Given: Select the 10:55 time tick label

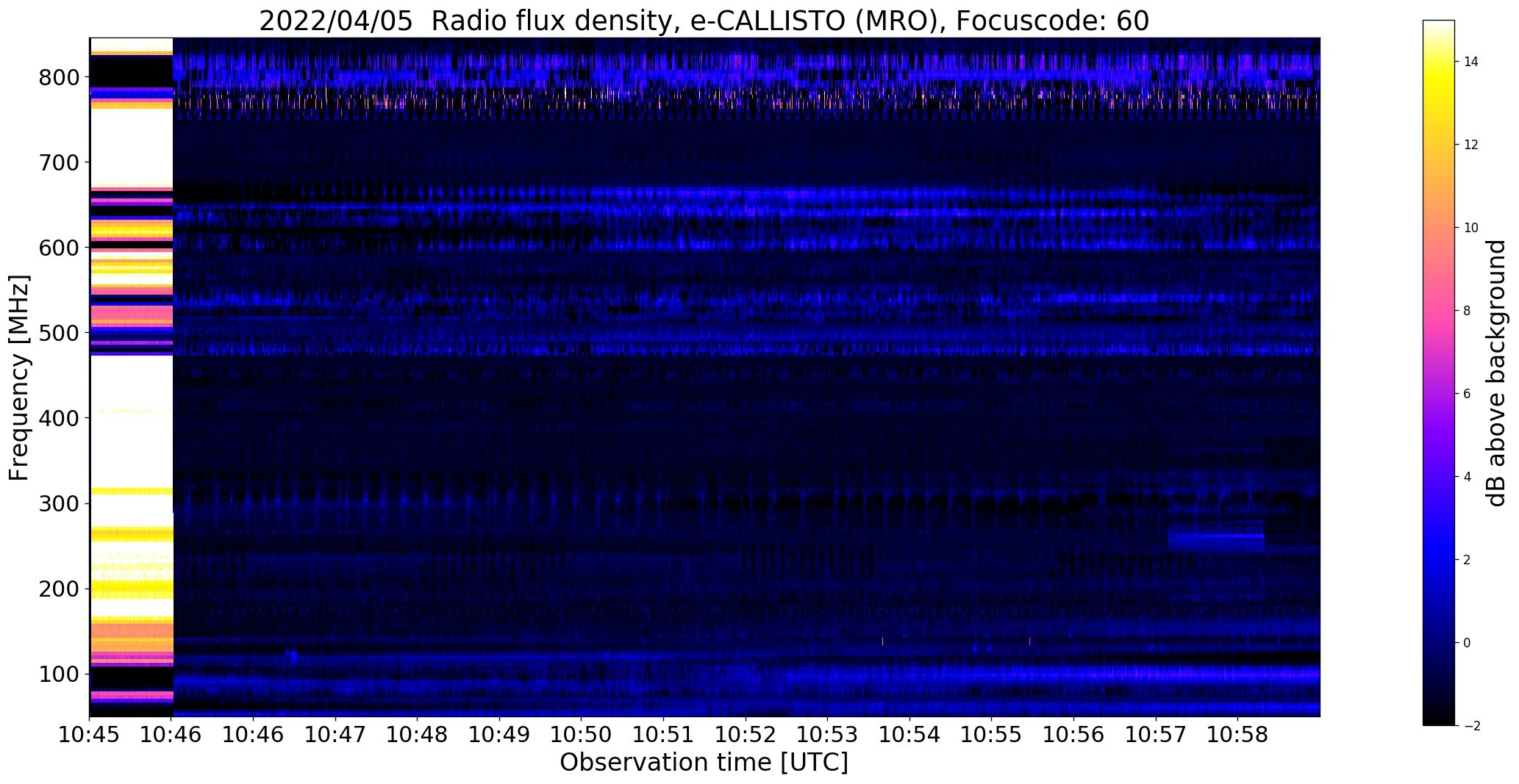Looking at the screenshot, I should click(991, 735).
